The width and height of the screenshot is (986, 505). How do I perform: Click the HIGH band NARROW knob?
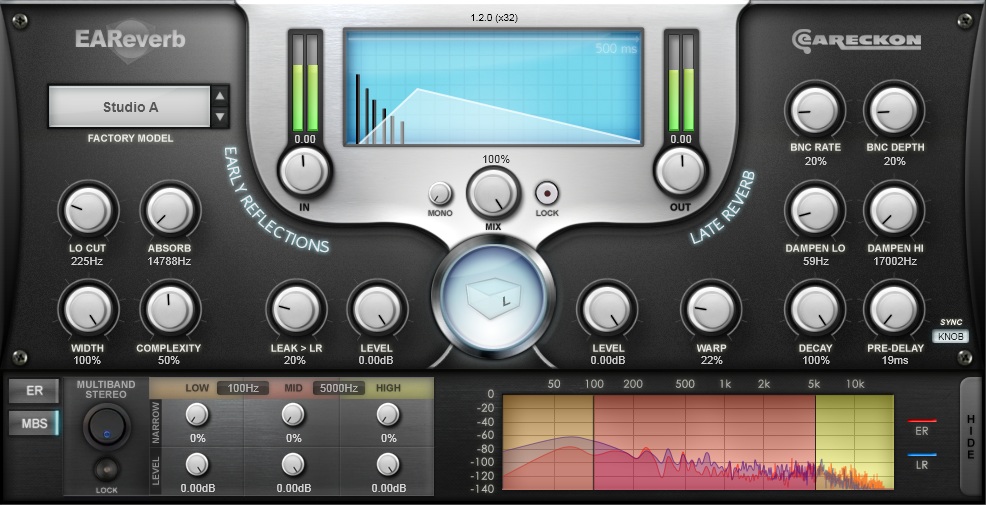[x=388, y=414]
